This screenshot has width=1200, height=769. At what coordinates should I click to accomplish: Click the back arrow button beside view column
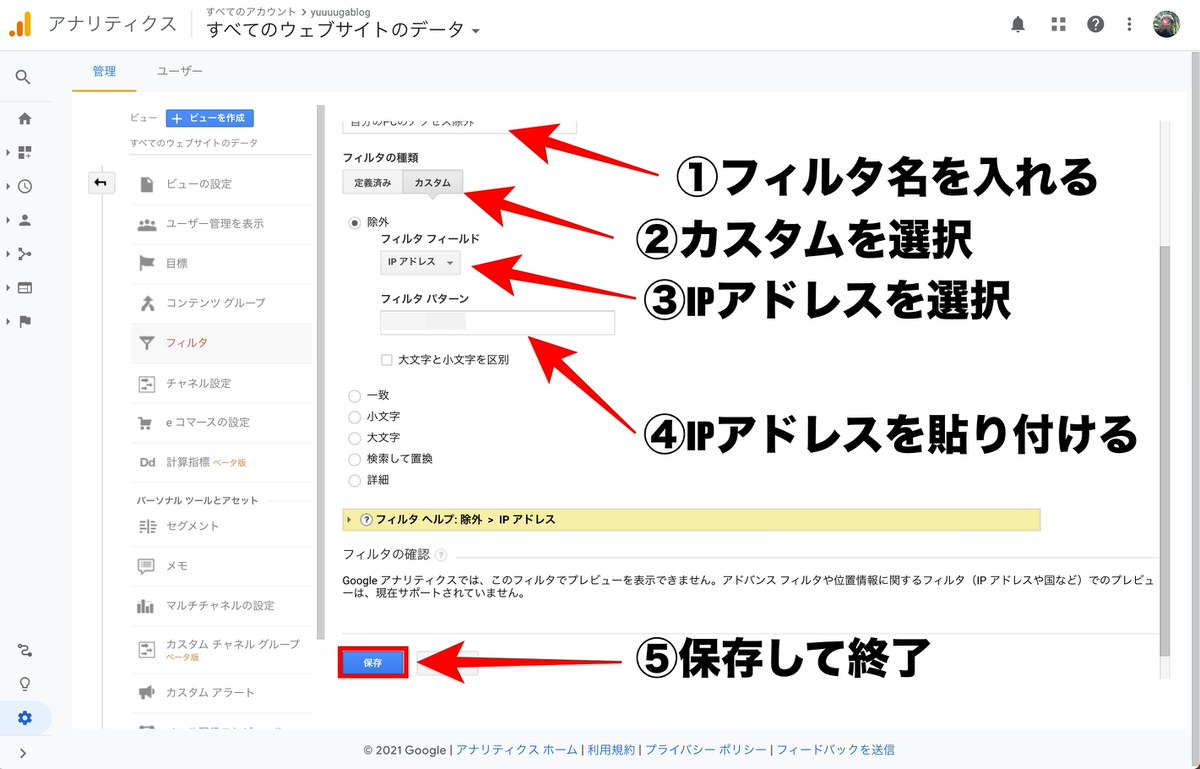click(101, 183)
